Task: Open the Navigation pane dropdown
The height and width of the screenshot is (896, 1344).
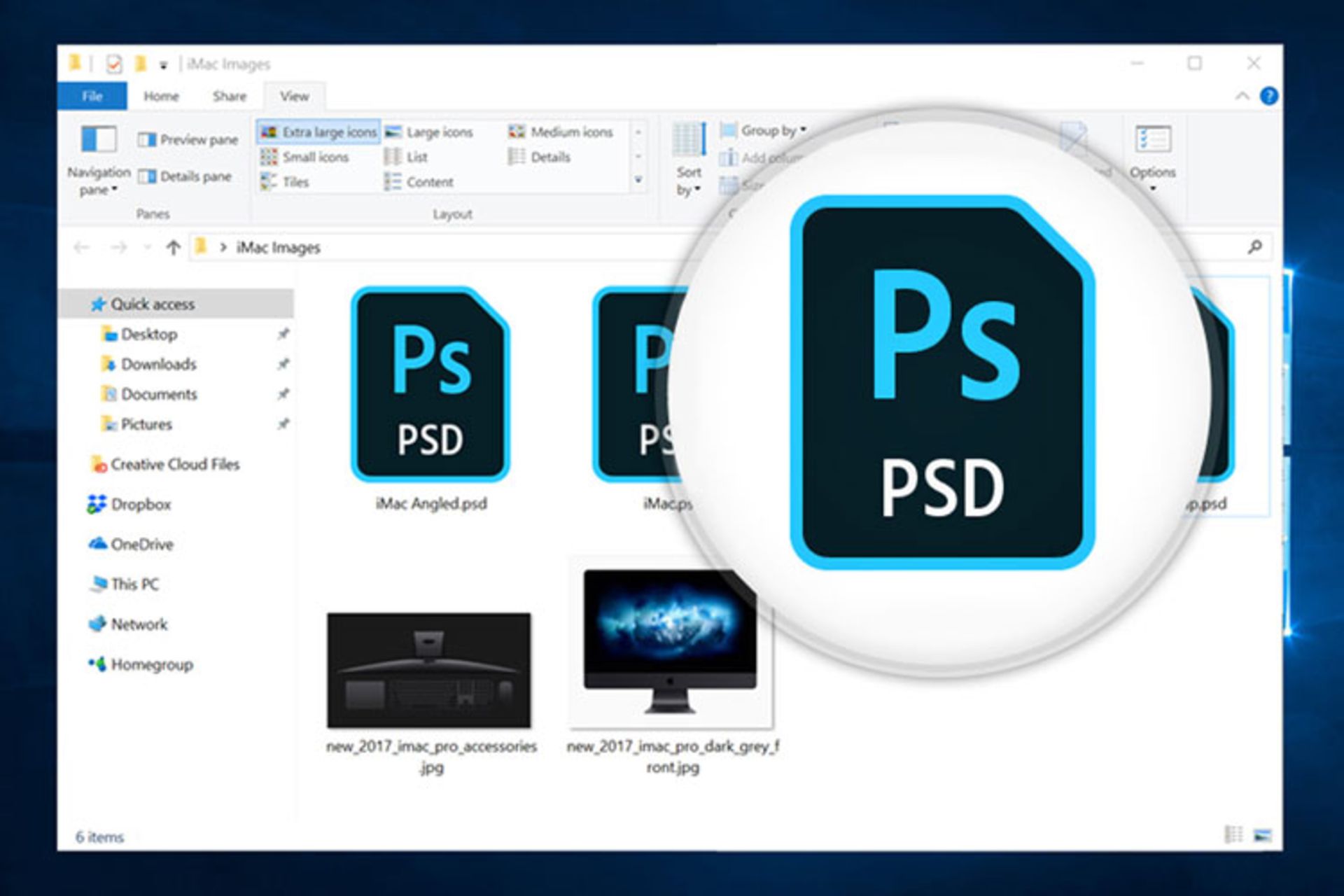Action: pos(99,181)
